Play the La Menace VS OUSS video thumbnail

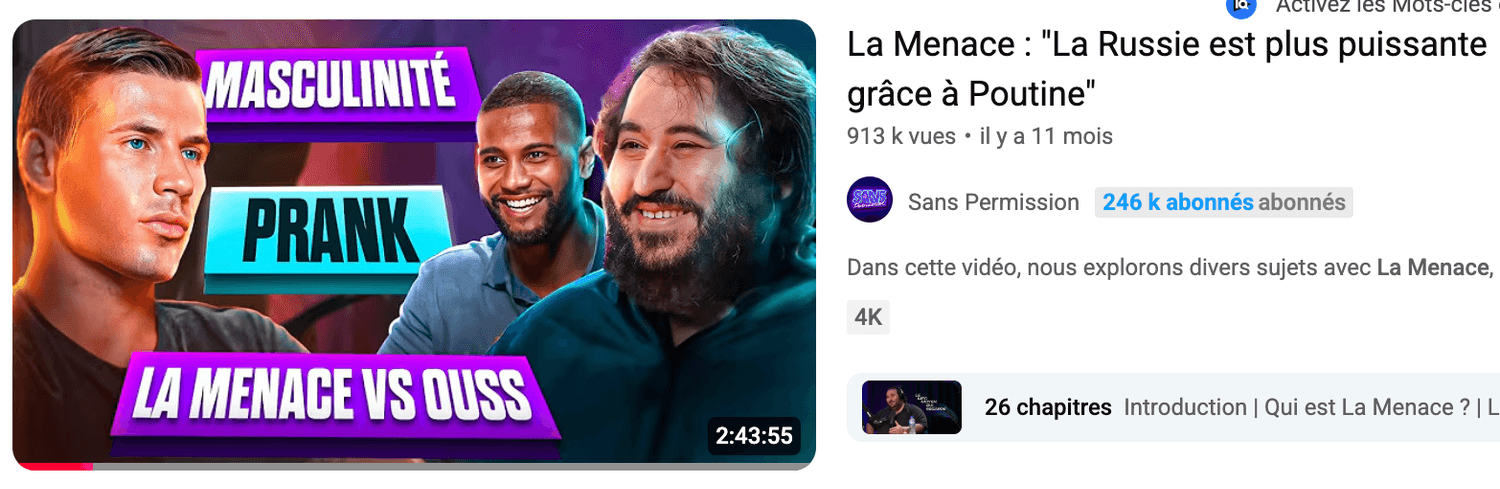[x=414, y=244]
